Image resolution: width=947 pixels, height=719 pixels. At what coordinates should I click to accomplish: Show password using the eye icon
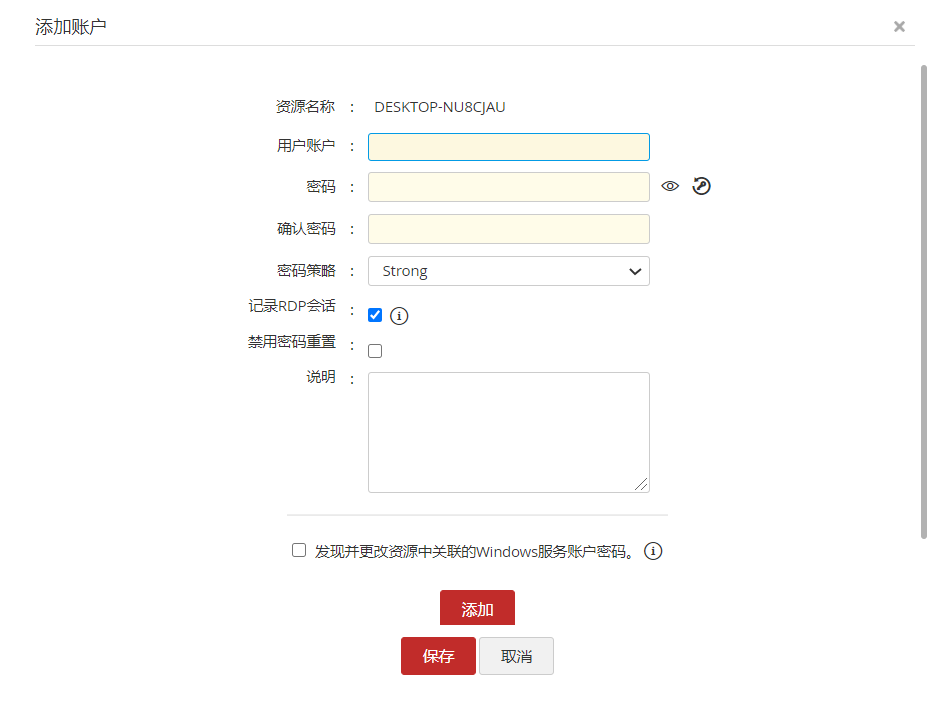point(670,186)
